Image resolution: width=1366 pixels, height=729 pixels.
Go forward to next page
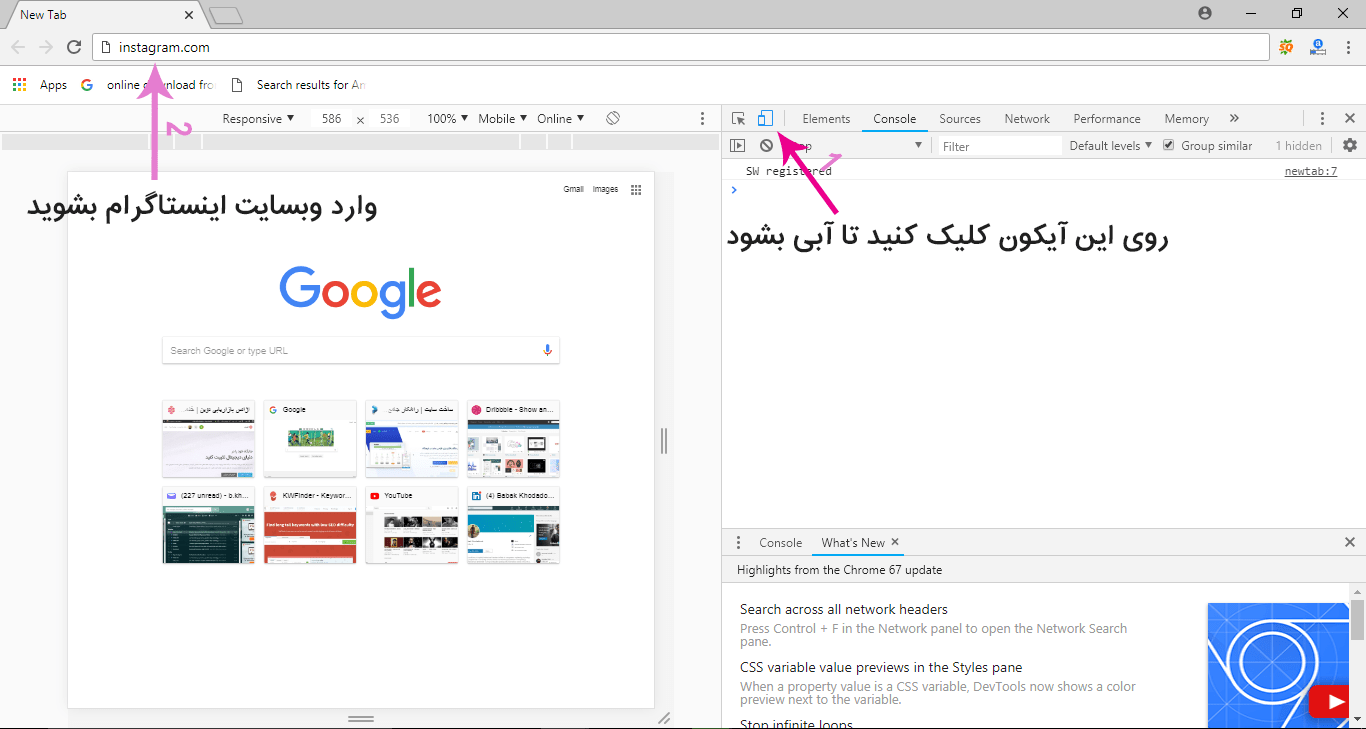pos(46,47)
